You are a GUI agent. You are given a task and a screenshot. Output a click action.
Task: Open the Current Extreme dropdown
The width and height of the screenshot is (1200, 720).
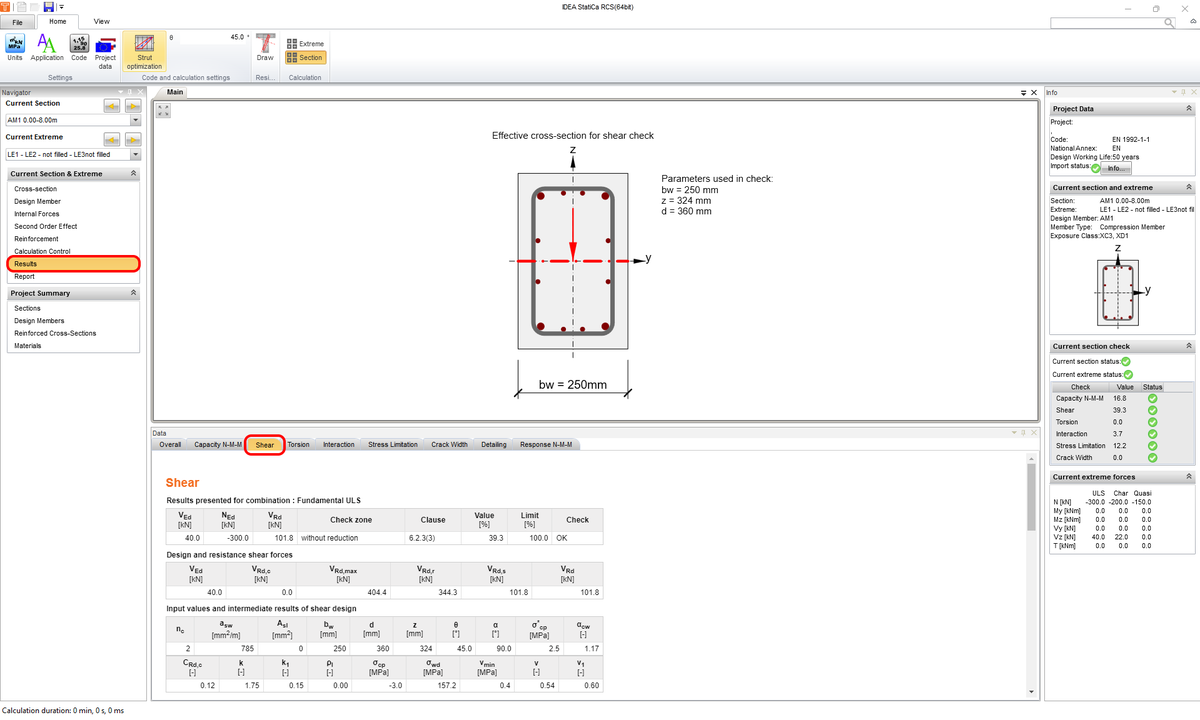[135, 155]
